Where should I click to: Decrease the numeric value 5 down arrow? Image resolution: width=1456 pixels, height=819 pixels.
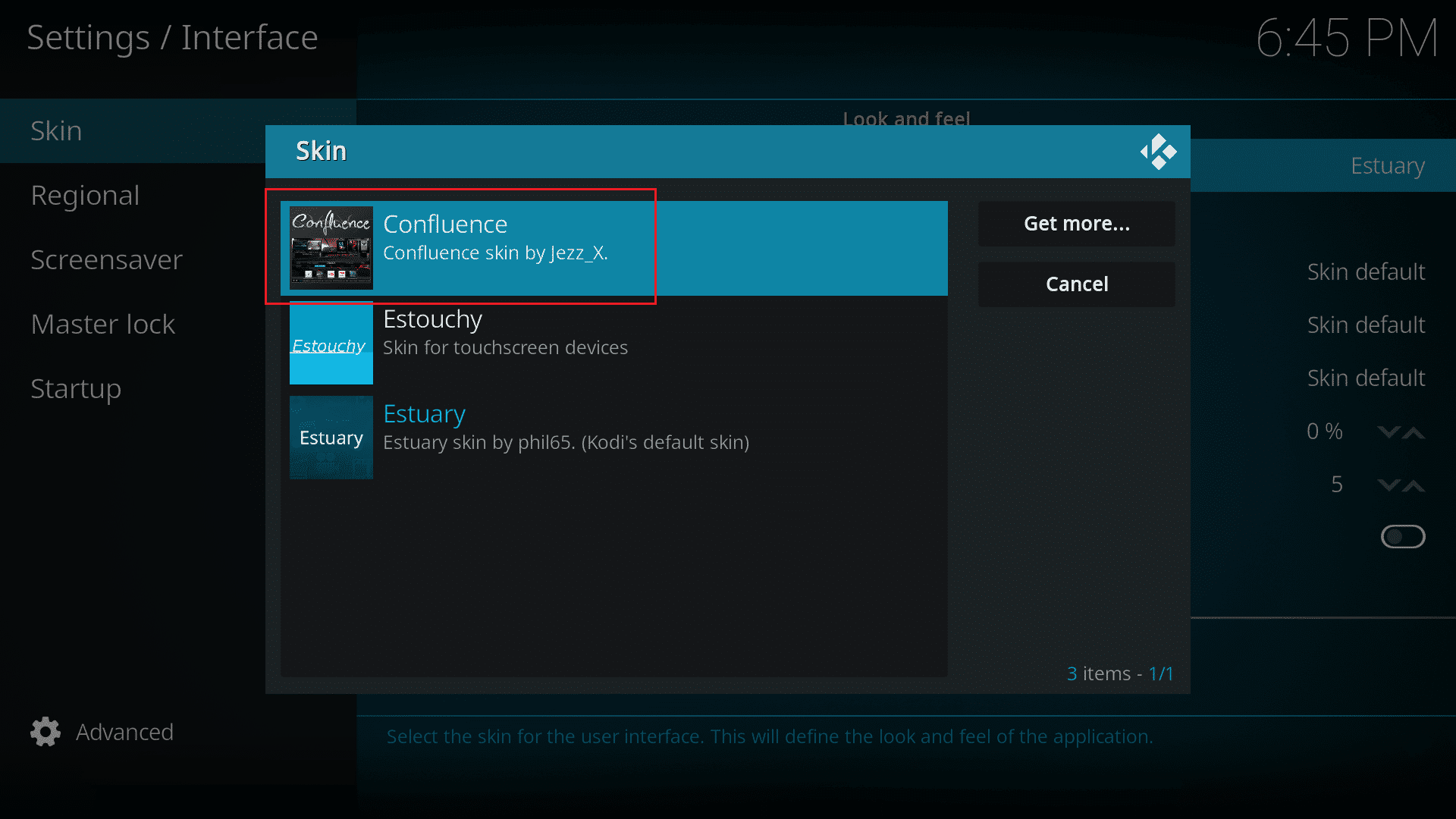tap(1389, 485)
